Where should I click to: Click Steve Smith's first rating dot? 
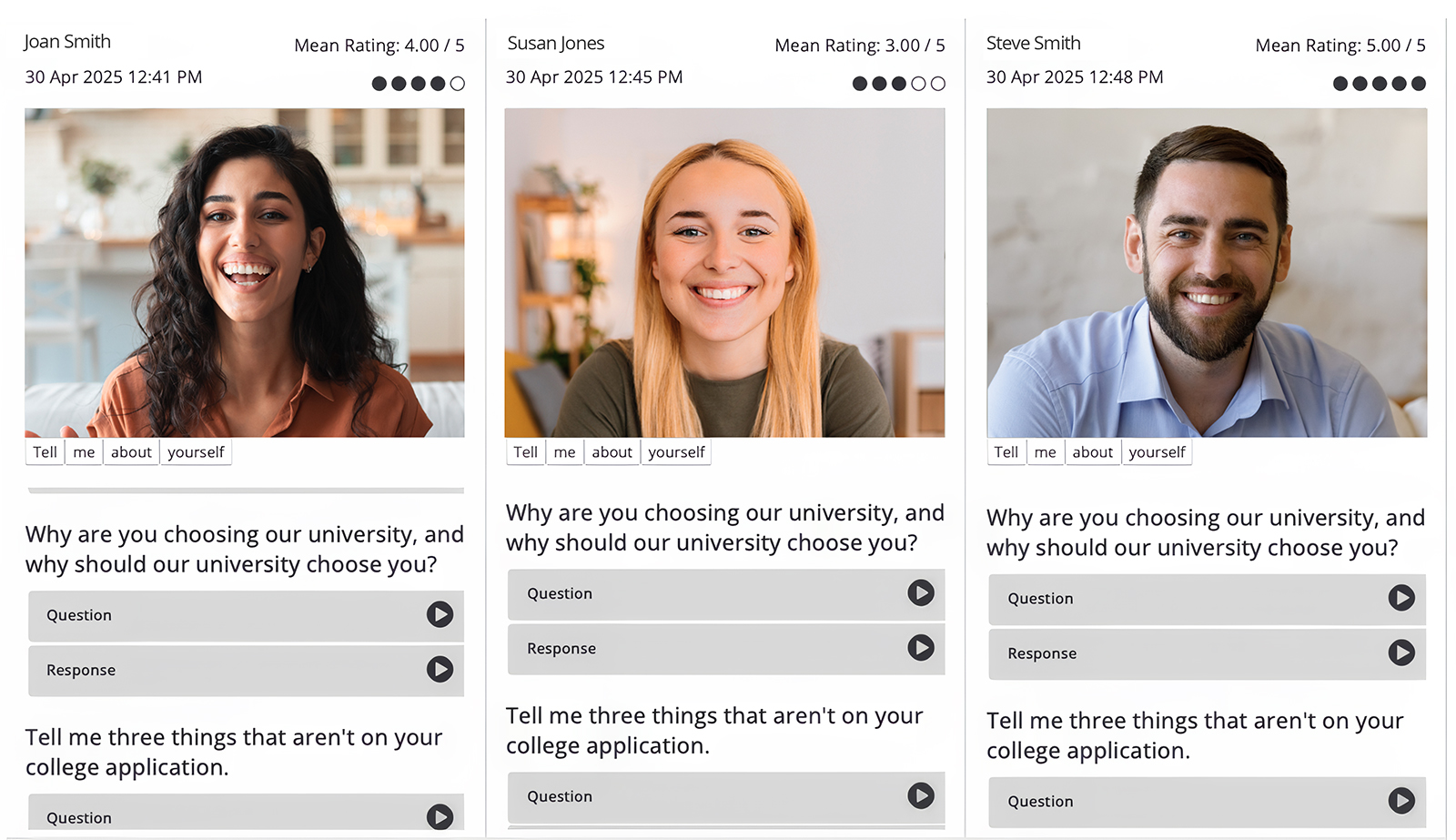coord(1340,84)
